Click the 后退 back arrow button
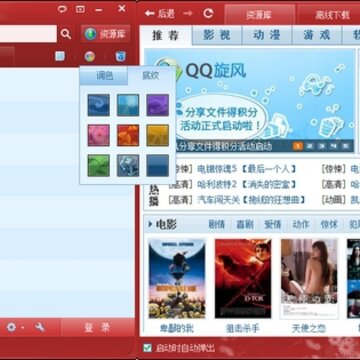The width and height of the screenshot is (360, 360). tap(160, 13)
